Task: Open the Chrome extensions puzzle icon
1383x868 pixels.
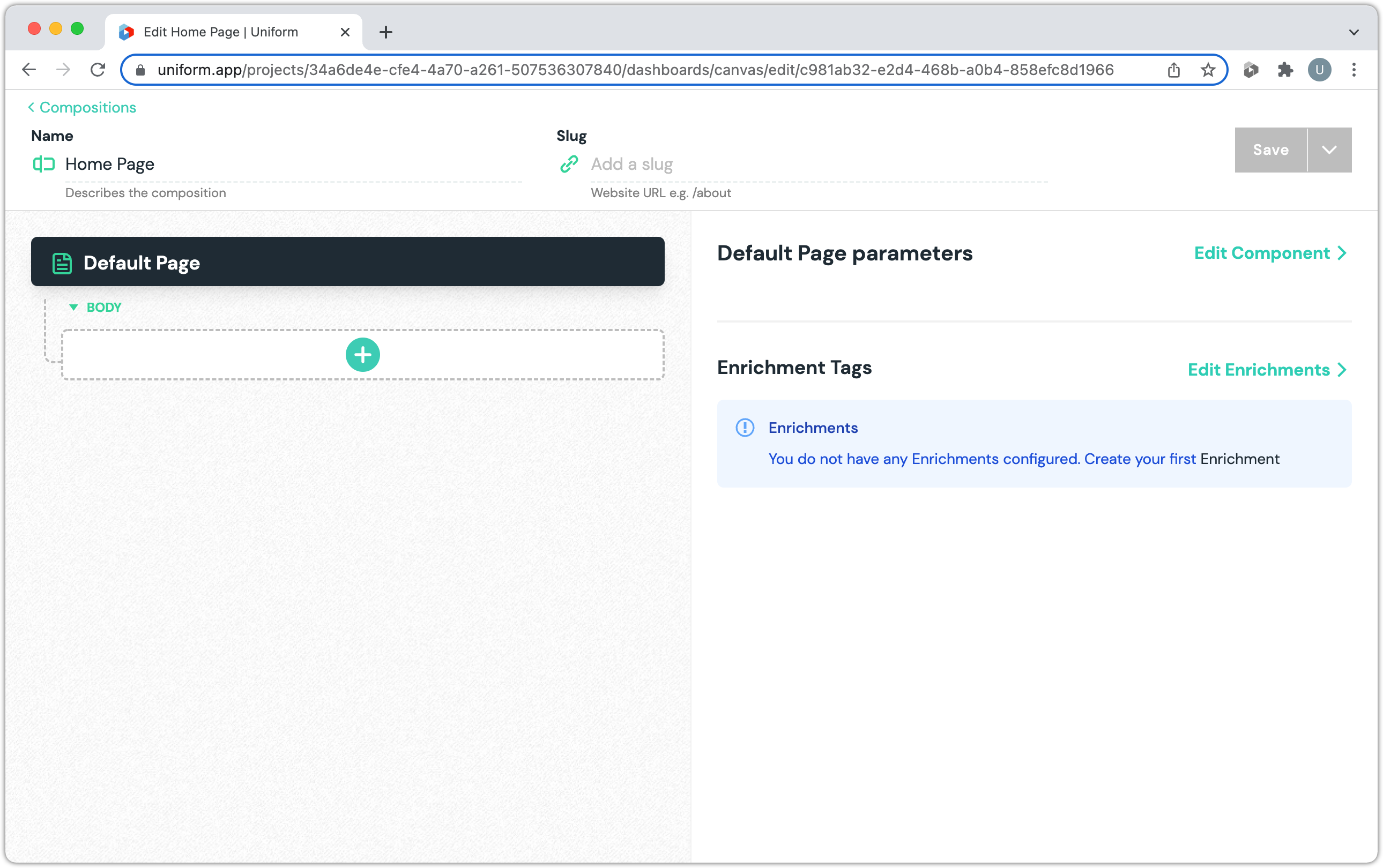Action: (1285, 70)
